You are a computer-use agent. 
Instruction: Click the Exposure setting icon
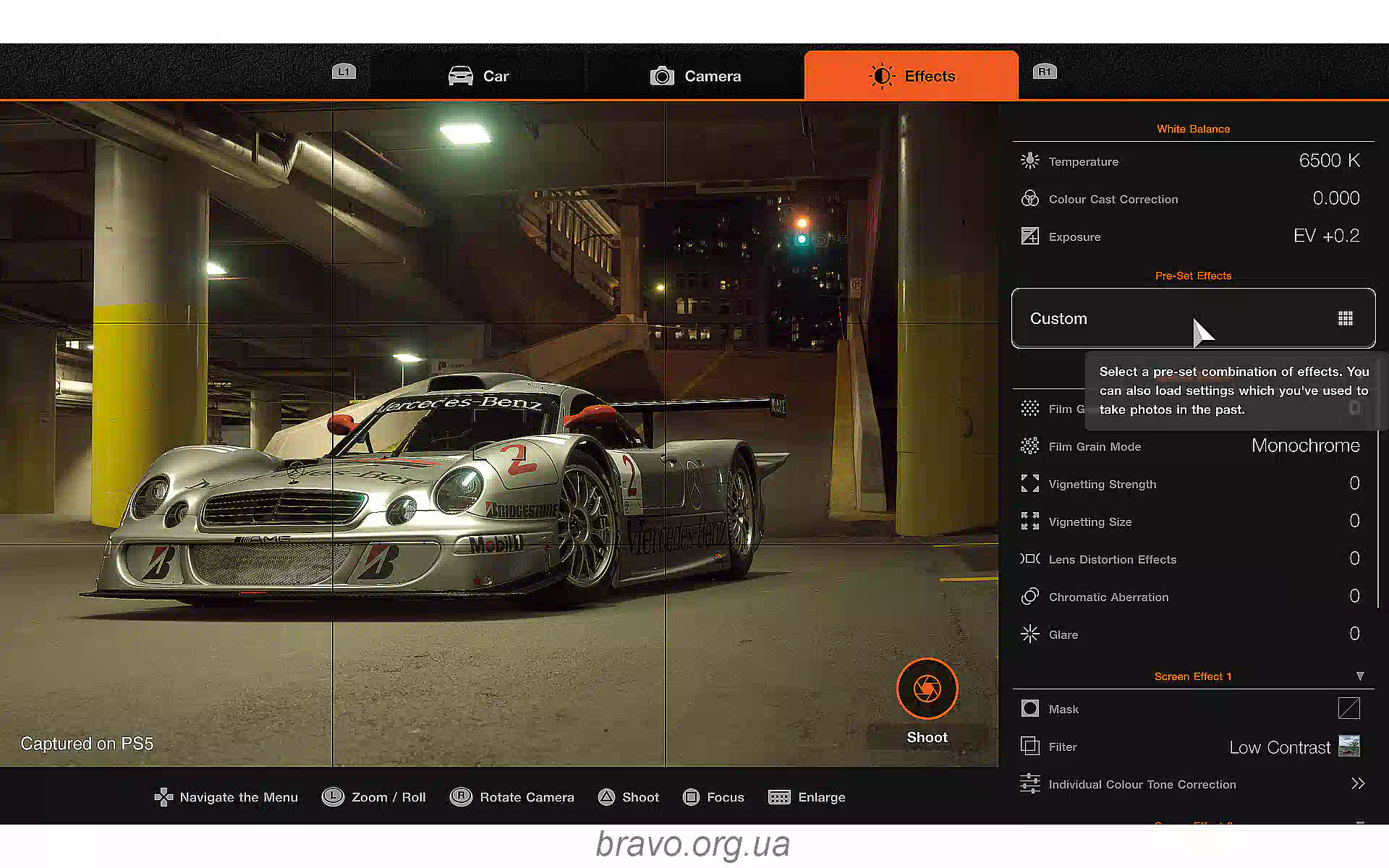1029,237
